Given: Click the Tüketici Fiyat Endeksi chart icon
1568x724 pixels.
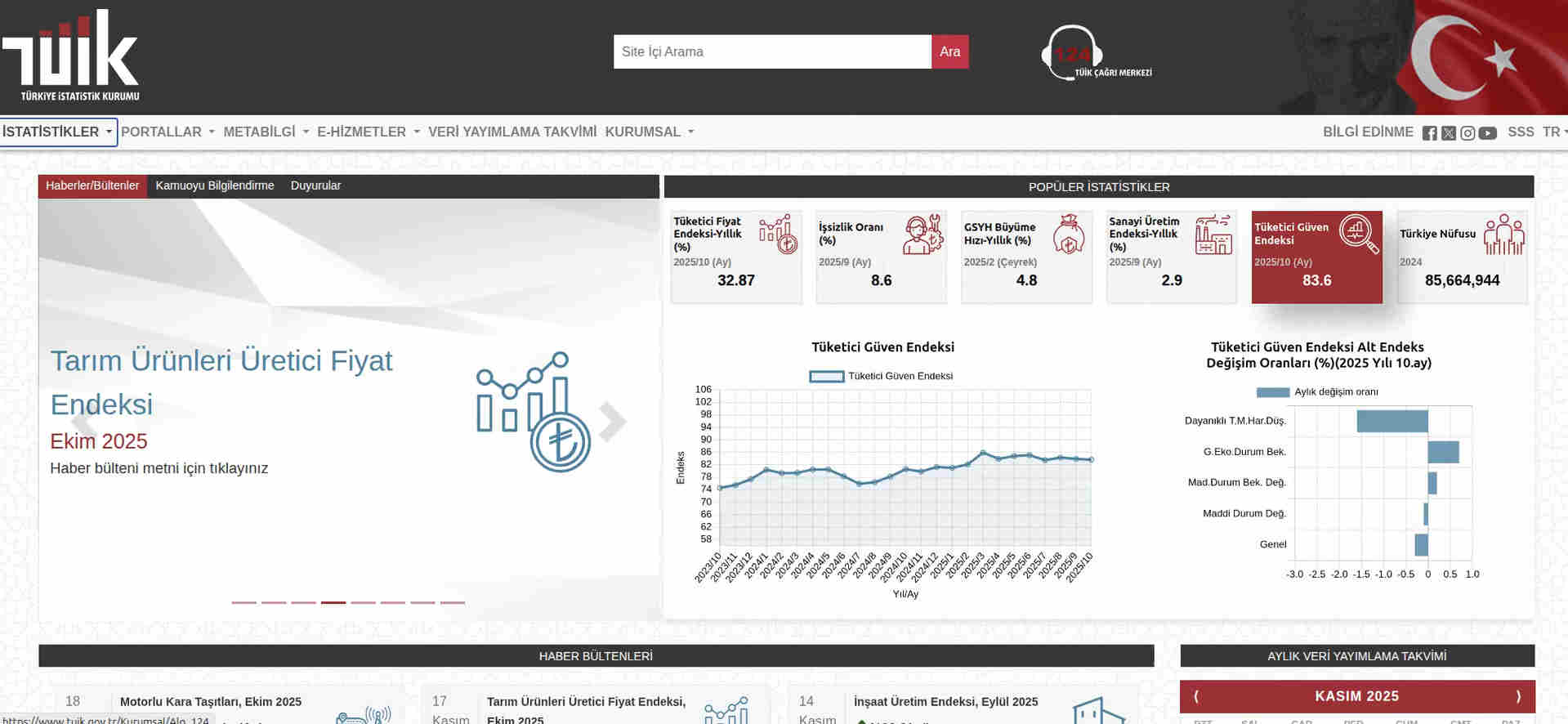Looking at the screenshot, I should click(778, 235).
